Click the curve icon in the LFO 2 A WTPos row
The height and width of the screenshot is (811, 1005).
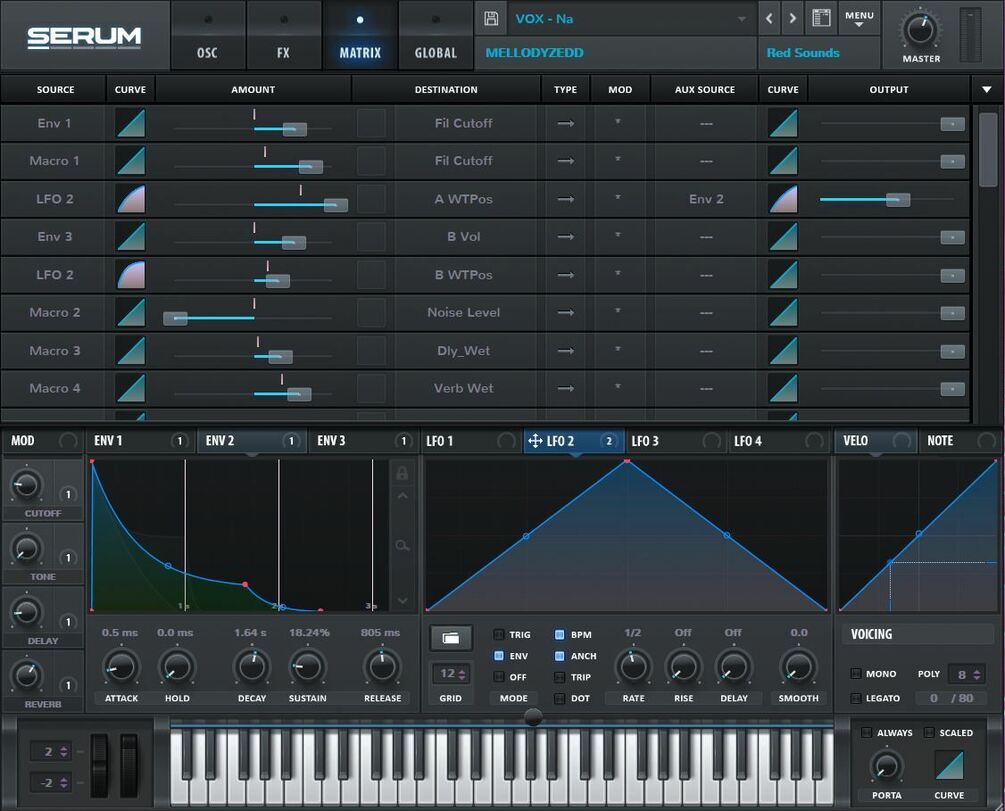pyautogui.click(x=131, y=199)
